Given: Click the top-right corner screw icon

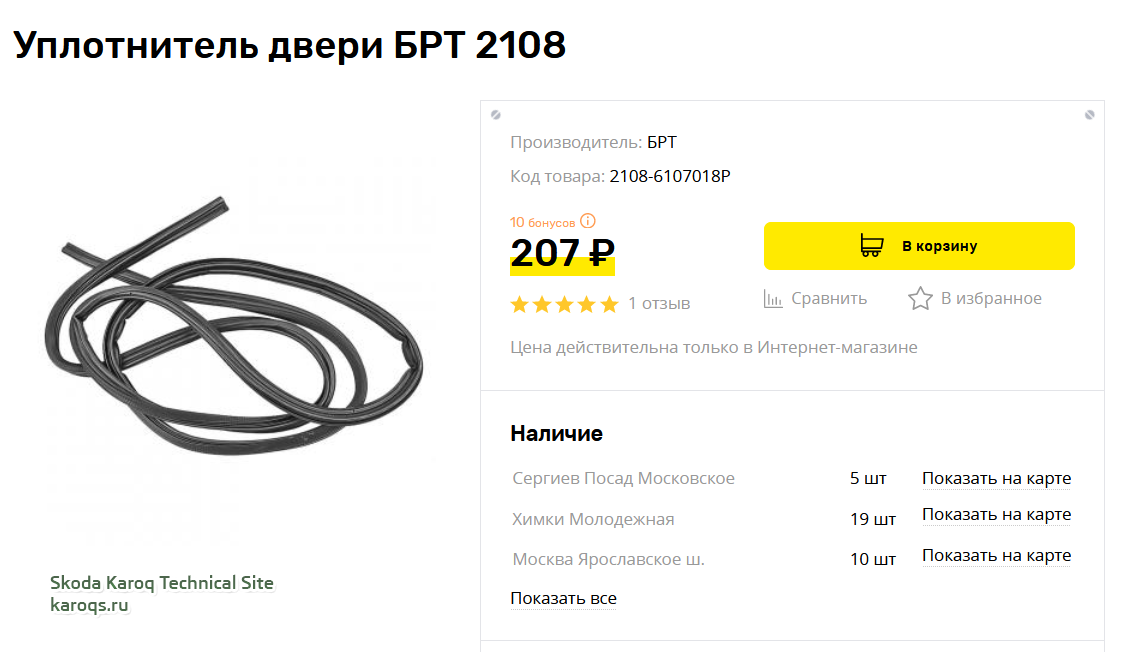Looking at the screenshot, I should coord(1090,115).
